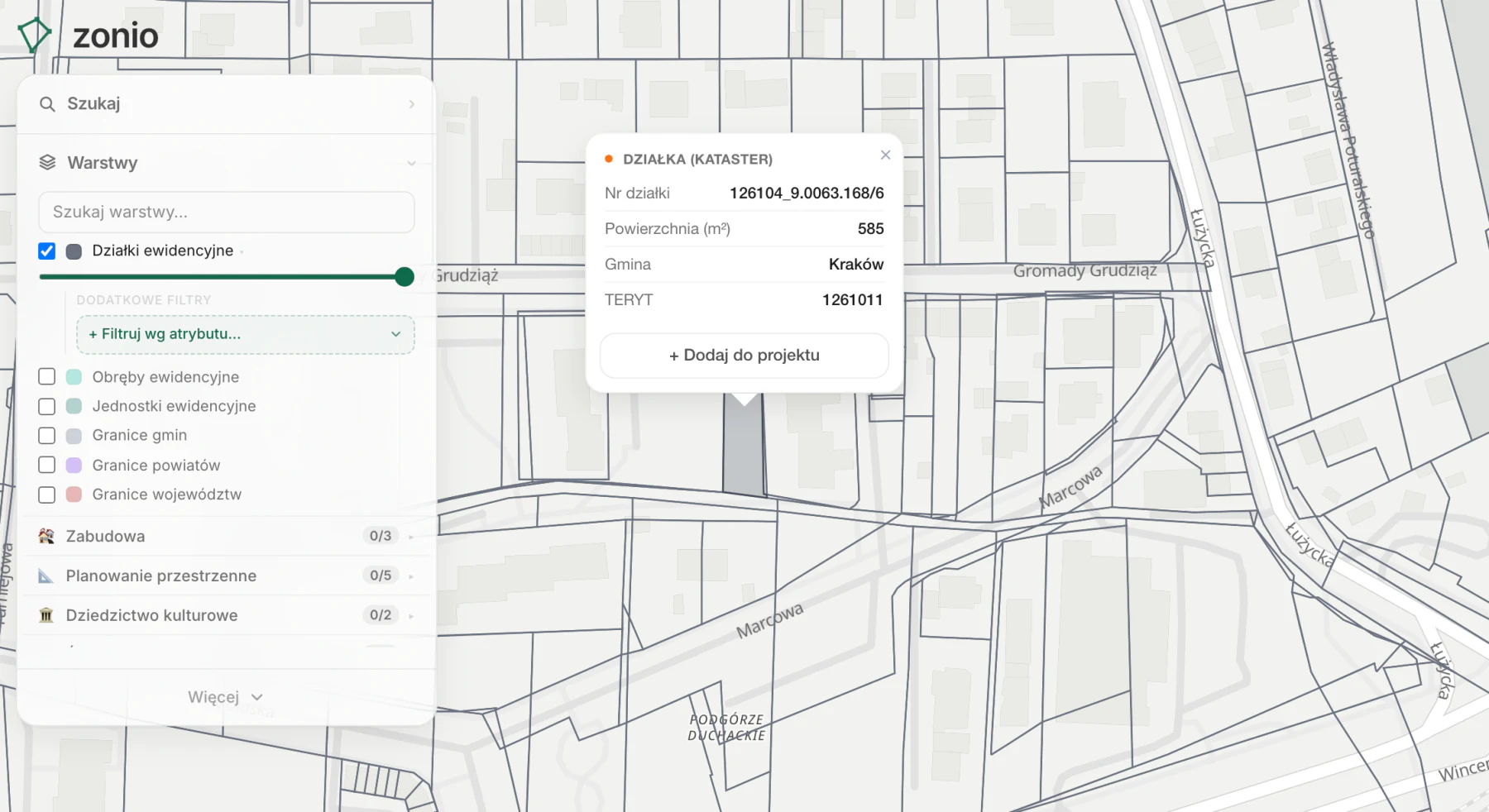1489x812 pixels.
Task: Open the Filtruj wg atrybutu dropdown
Action: pyautogui.click(x=246, y=334)
